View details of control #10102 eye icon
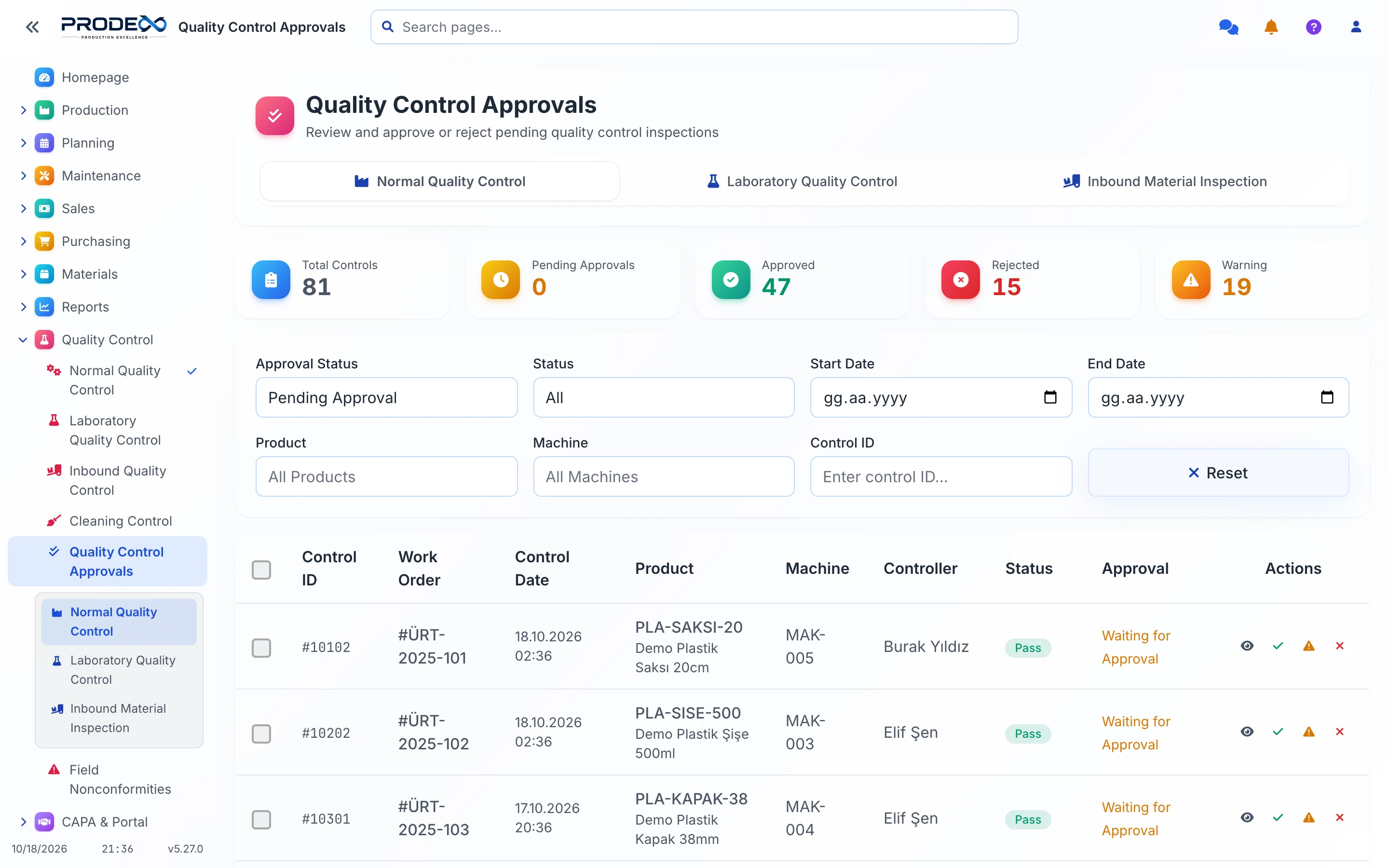The width and height of the screenshot is (1389, 868). (x=1247, y=646)
